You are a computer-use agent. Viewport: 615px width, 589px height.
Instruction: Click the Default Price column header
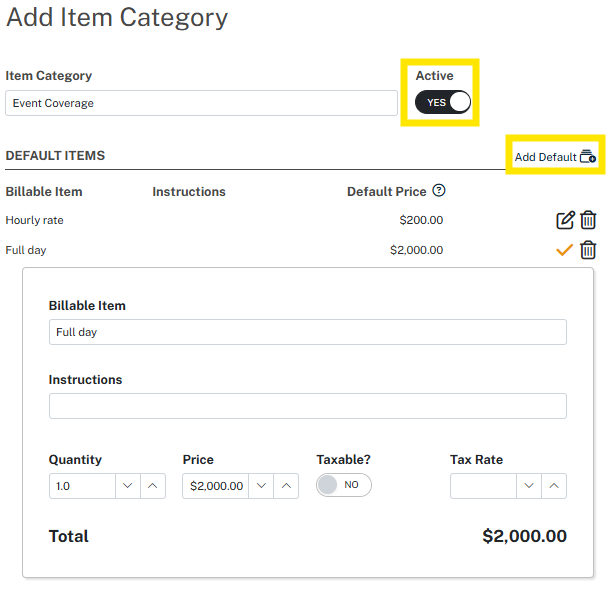386,192
